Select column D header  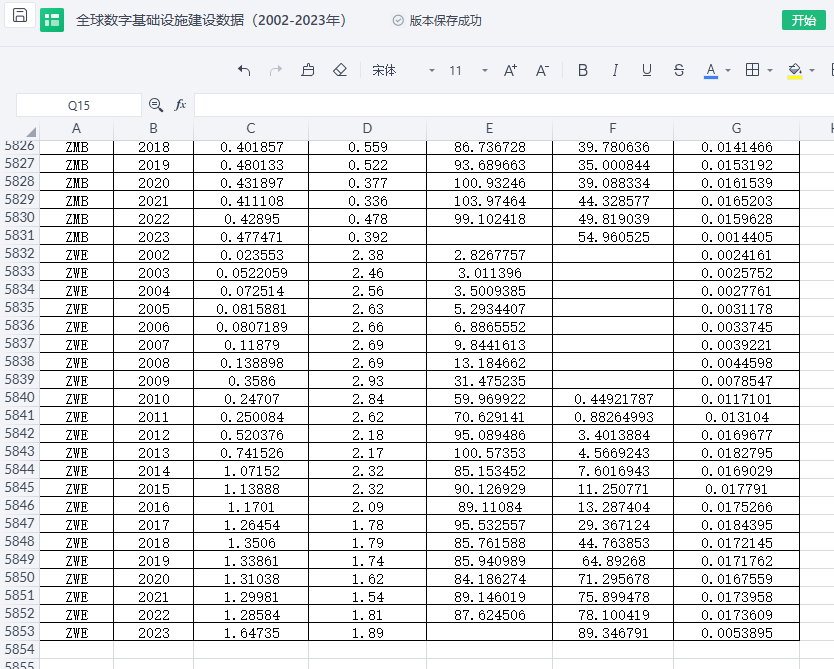point(367,128)
